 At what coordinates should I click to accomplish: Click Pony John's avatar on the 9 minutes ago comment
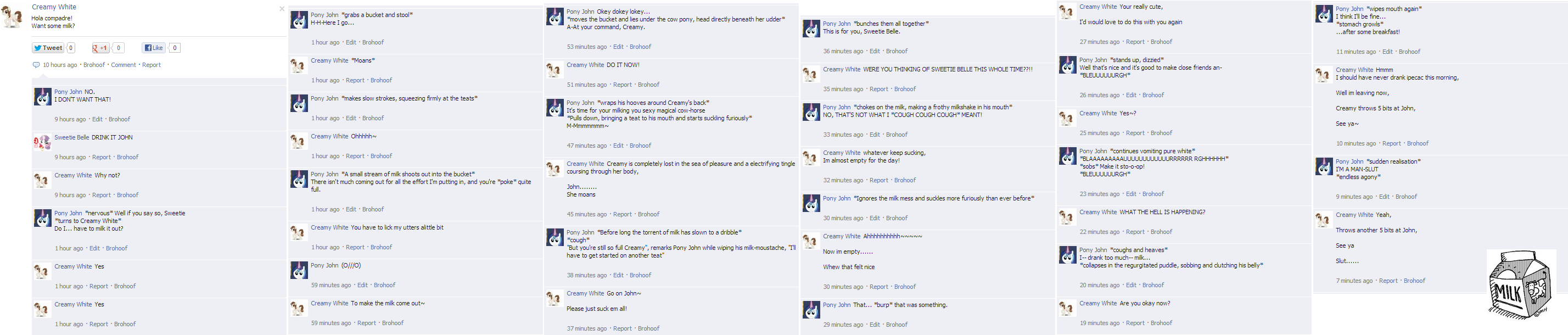point(1324,166)
